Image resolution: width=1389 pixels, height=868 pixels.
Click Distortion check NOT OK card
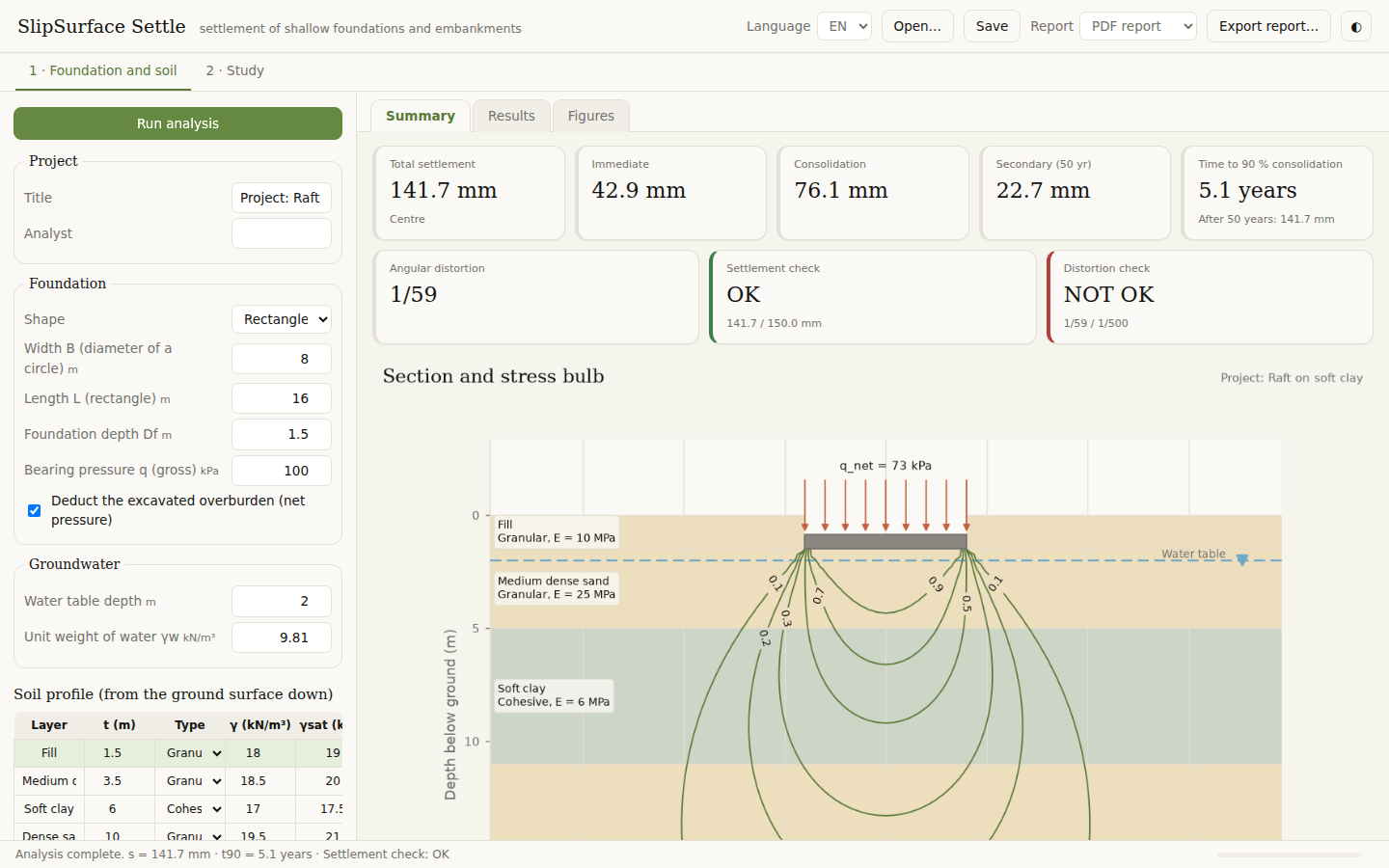tap(1211, 297)
